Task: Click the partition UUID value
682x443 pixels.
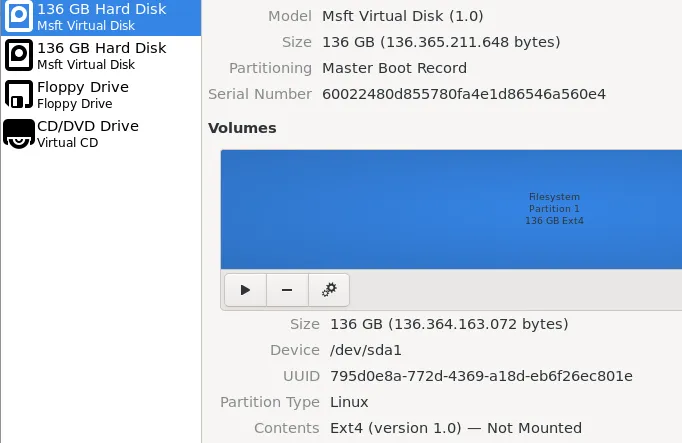Action: click(481, 376)
